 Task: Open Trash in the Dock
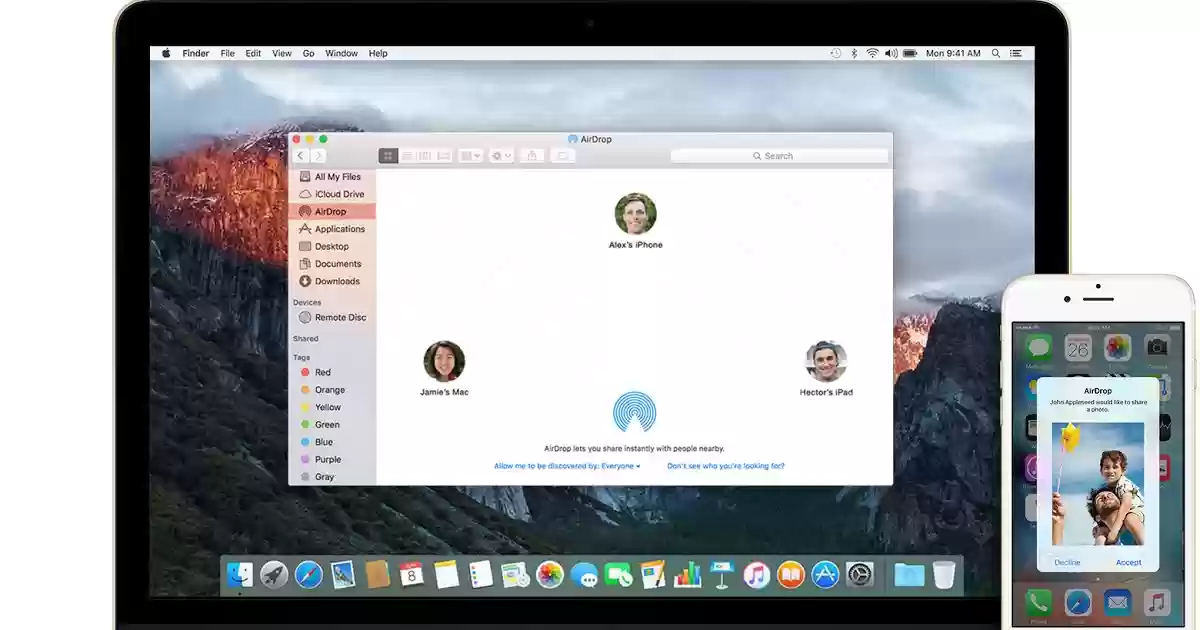pyautogui.click(x=944, y=575)
